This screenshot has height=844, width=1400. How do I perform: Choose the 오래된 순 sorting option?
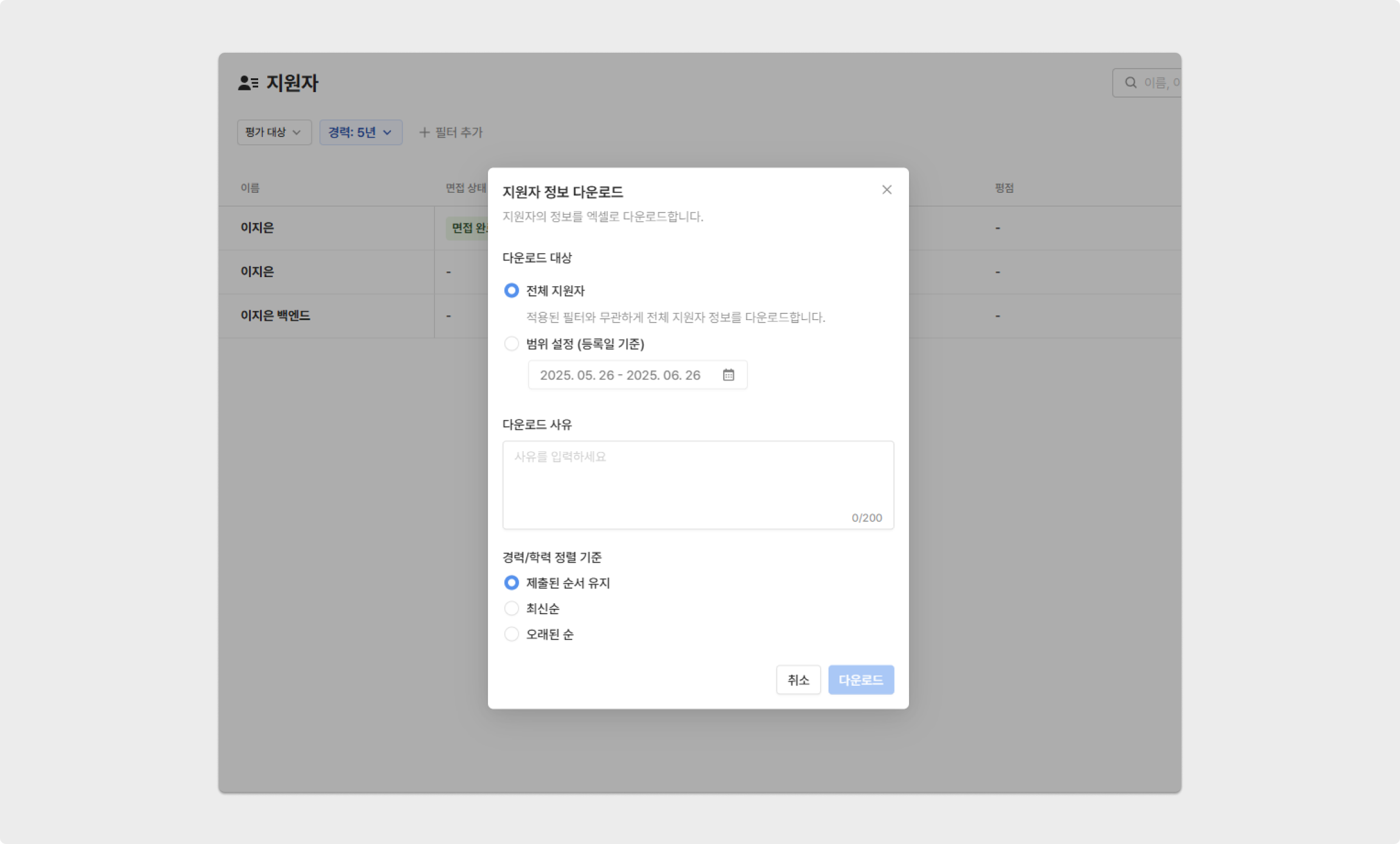(512, 634)
